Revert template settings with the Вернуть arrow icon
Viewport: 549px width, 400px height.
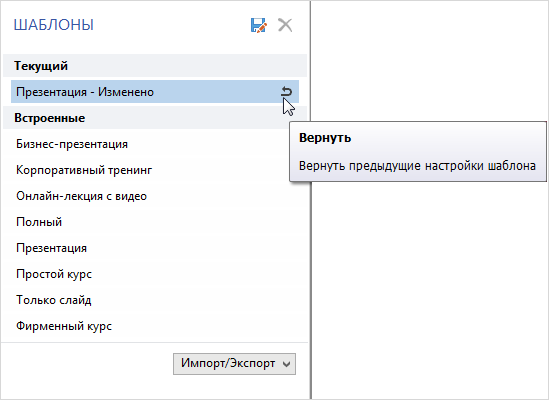pos(286,92)
